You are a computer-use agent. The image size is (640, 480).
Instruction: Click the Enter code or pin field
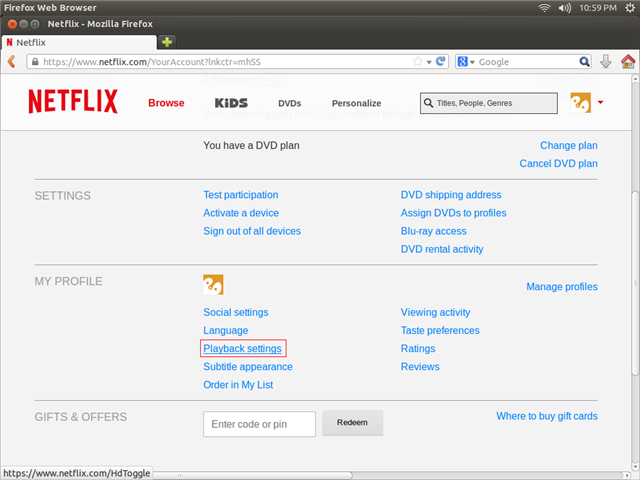259,424
